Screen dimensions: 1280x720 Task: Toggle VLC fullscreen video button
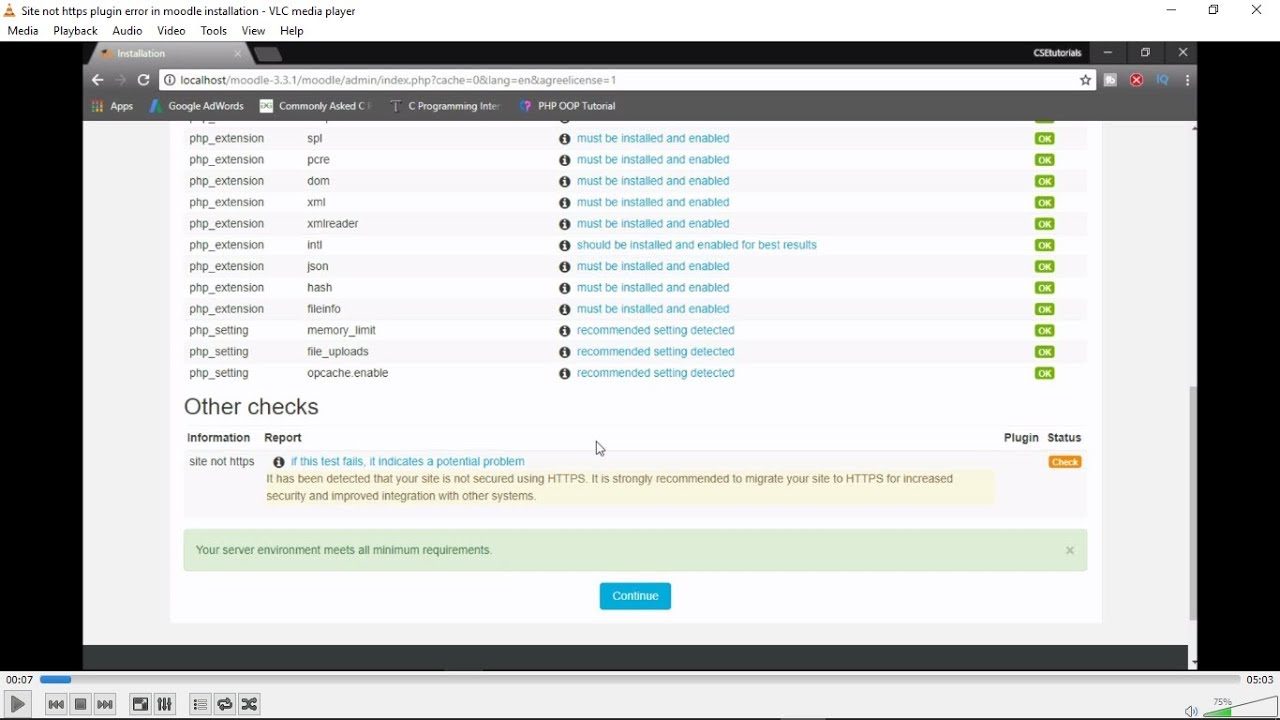pos(141,705)
